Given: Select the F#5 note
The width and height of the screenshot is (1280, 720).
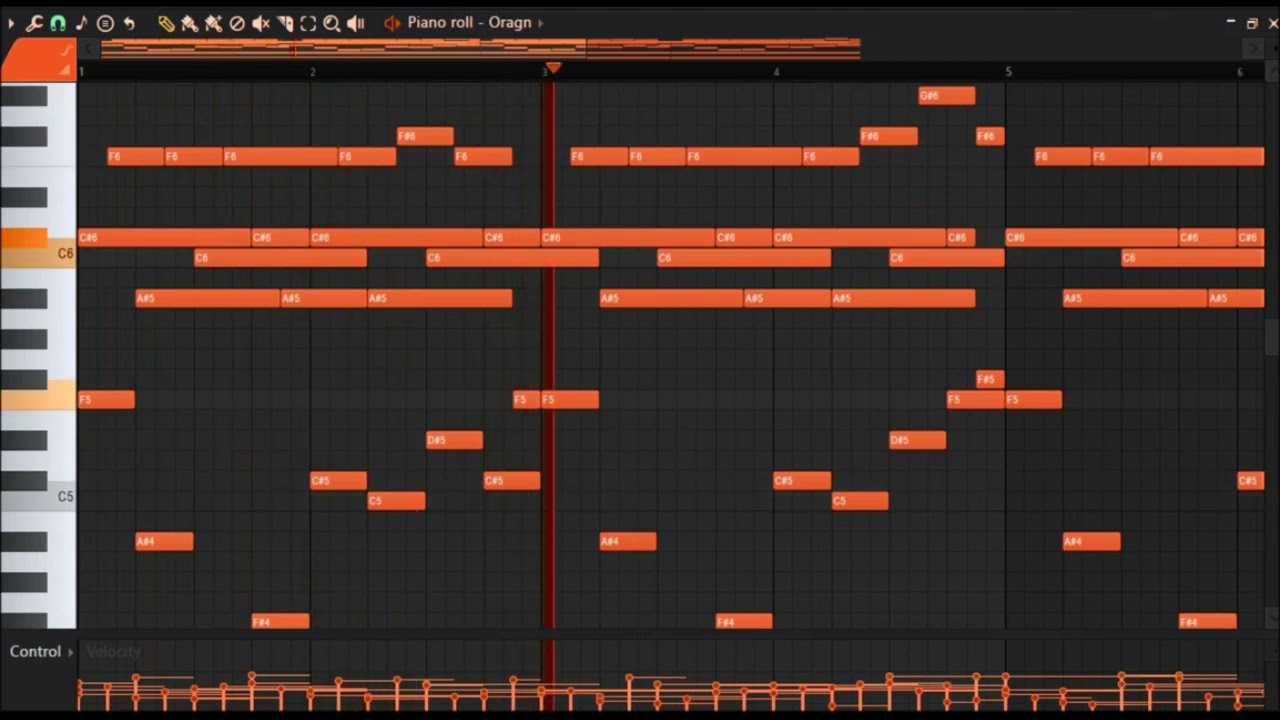Looking at the screenshot, I should 989,379.
